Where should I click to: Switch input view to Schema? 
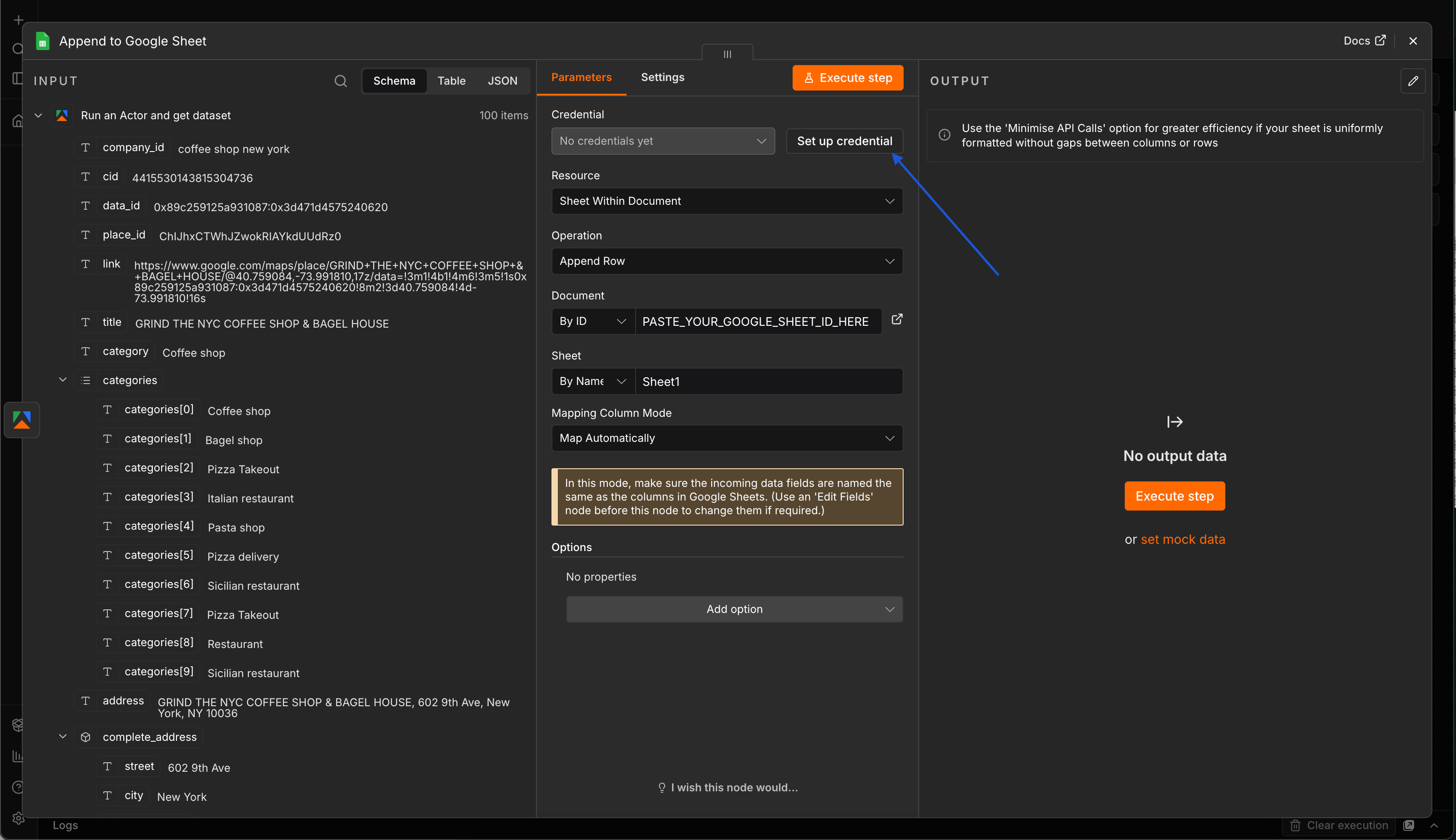click(394, 81)
